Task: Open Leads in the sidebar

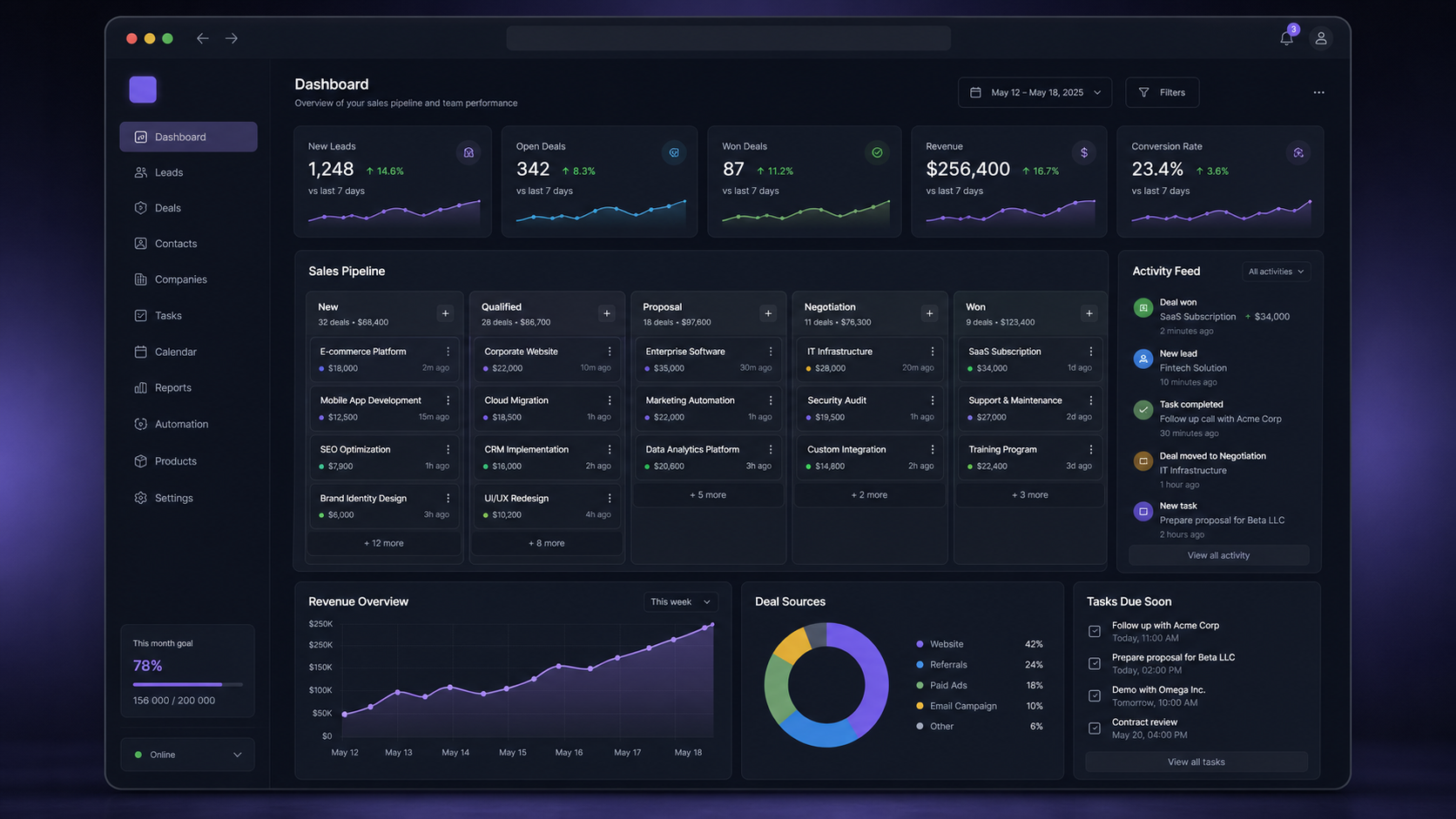Action: 188,172
